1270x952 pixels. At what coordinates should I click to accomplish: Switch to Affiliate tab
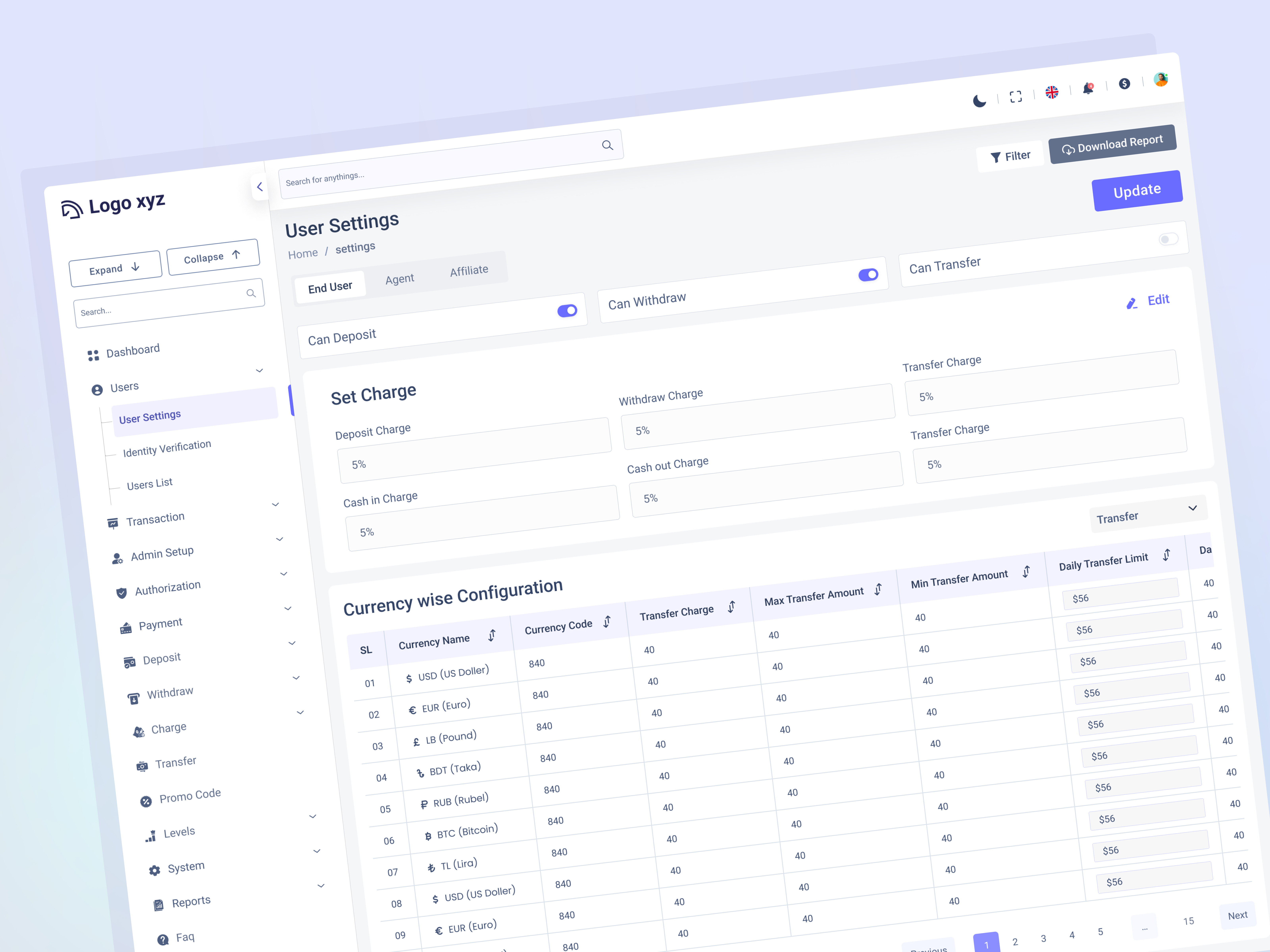click(x=469, y=270)
